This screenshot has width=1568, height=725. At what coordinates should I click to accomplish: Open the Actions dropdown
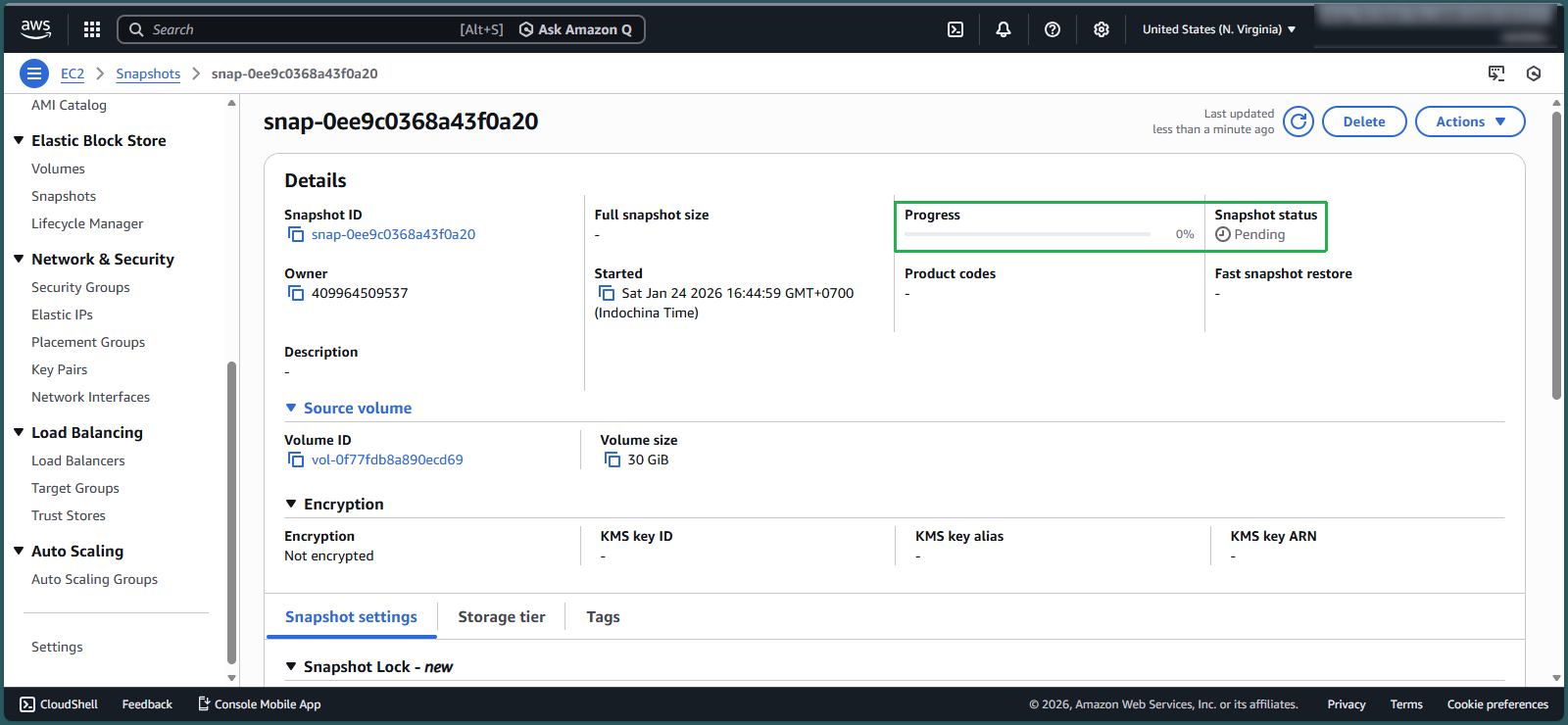pyautogui.click(x=1470, y=121)
